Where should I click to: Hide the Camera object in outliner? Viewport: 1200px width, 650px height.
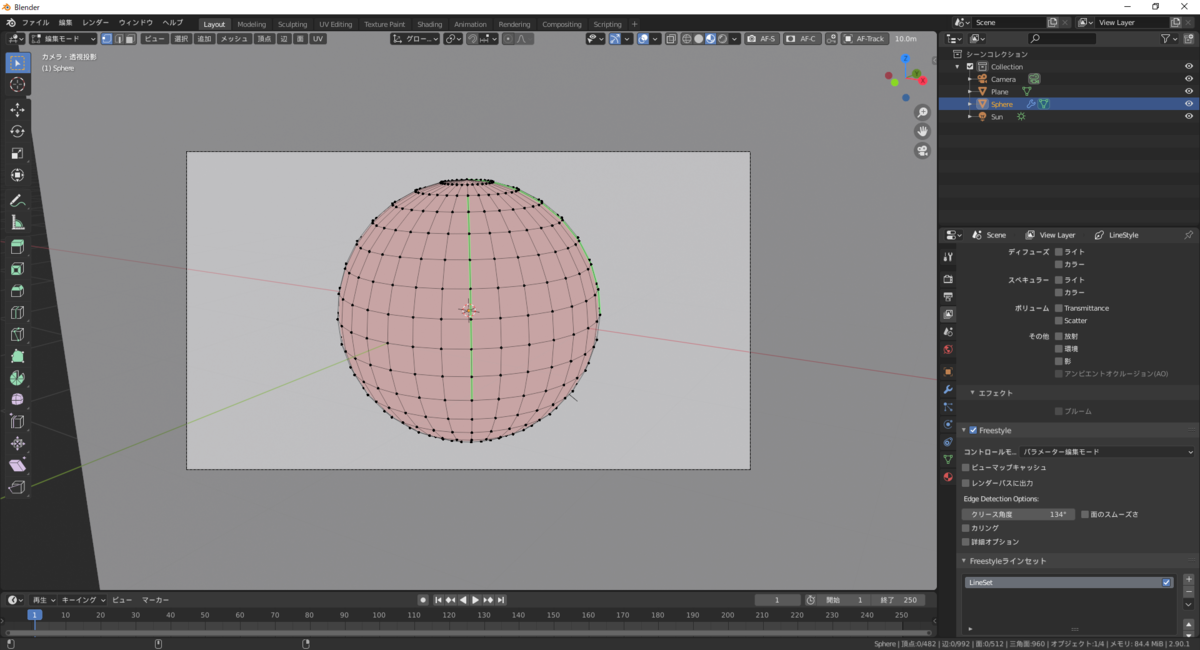pyautogui.click(x=1189, y=79)
